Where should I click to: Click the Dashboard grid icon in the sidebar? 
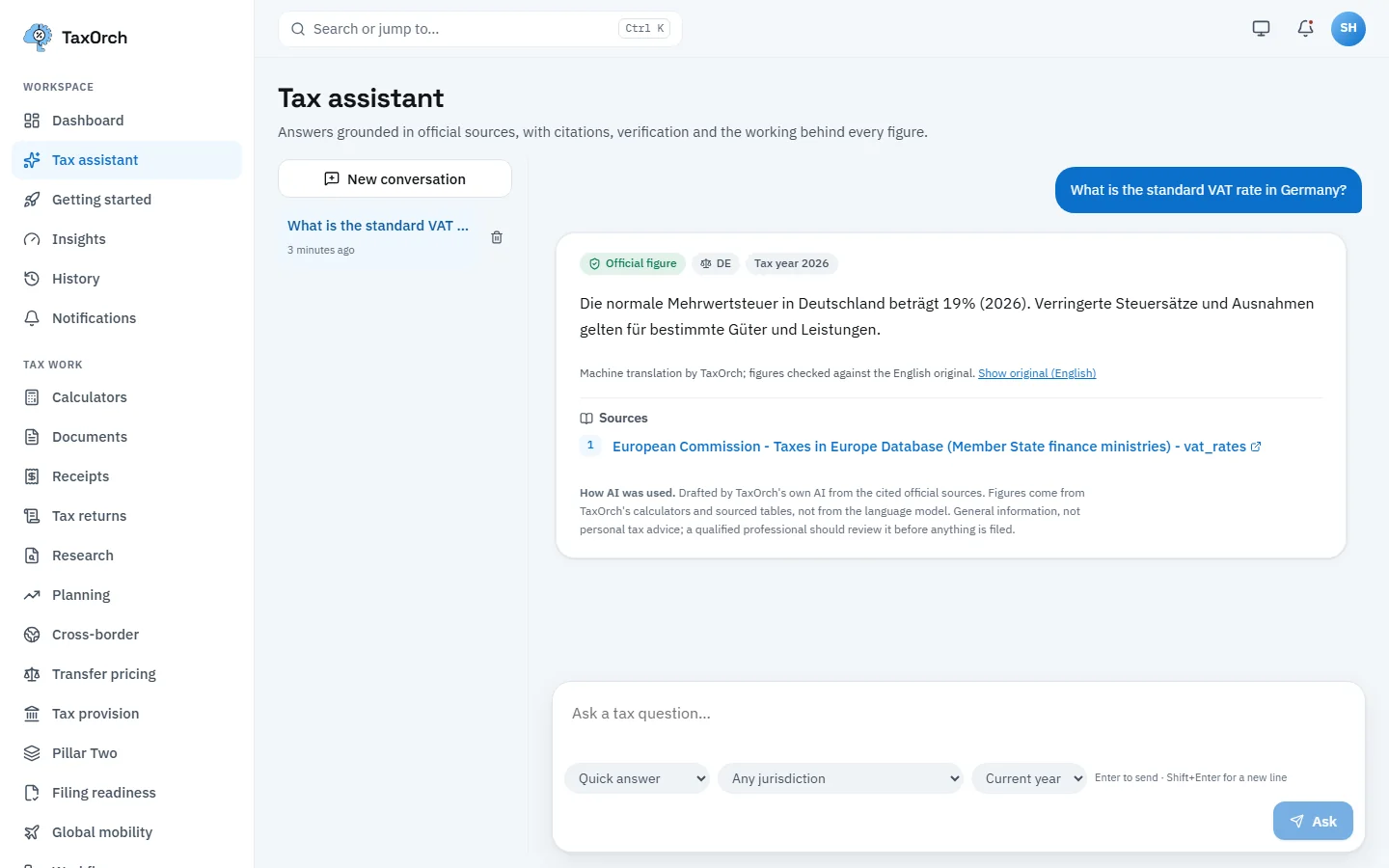tap(32, 121)
